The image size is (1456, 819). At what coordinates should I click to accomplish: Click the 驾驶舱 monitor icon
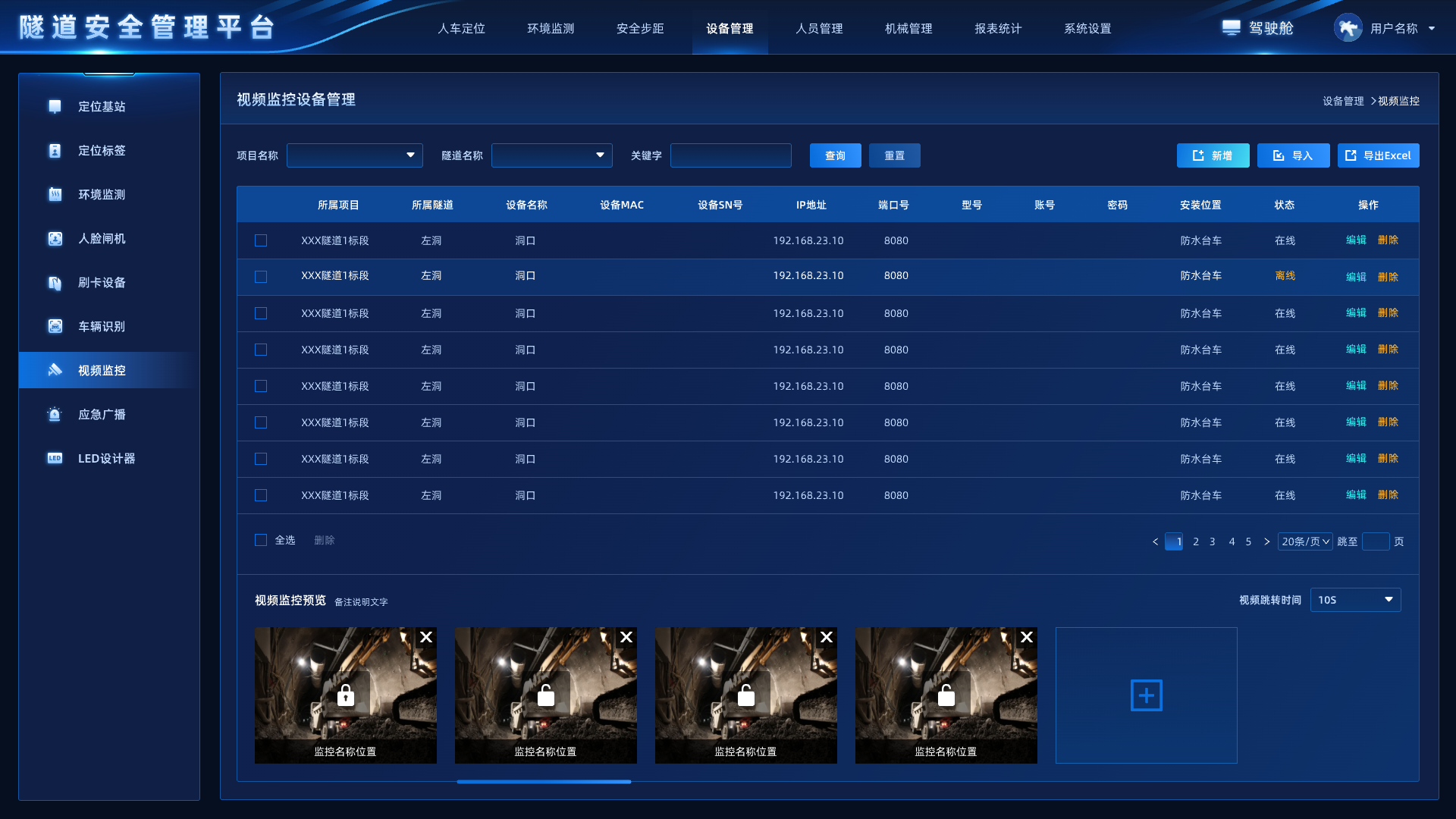point(1231,28)
